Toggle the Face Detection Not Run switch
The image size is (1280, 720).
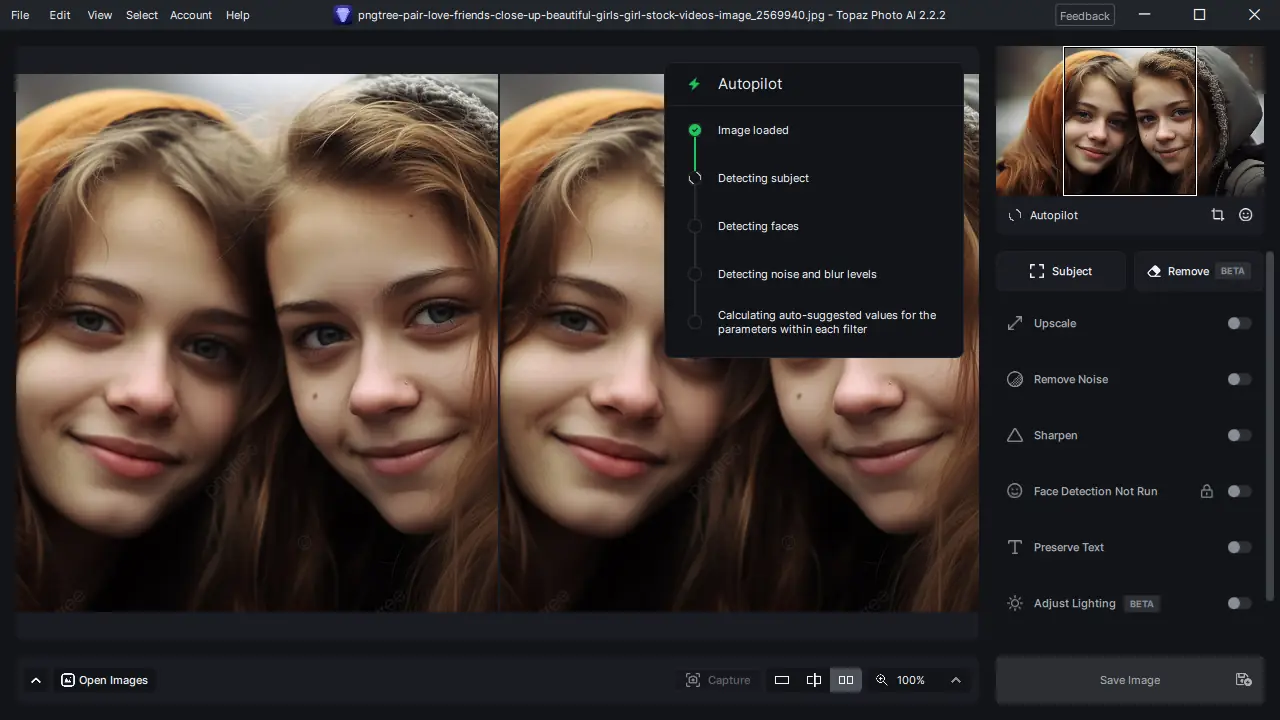click(1239, 491)
